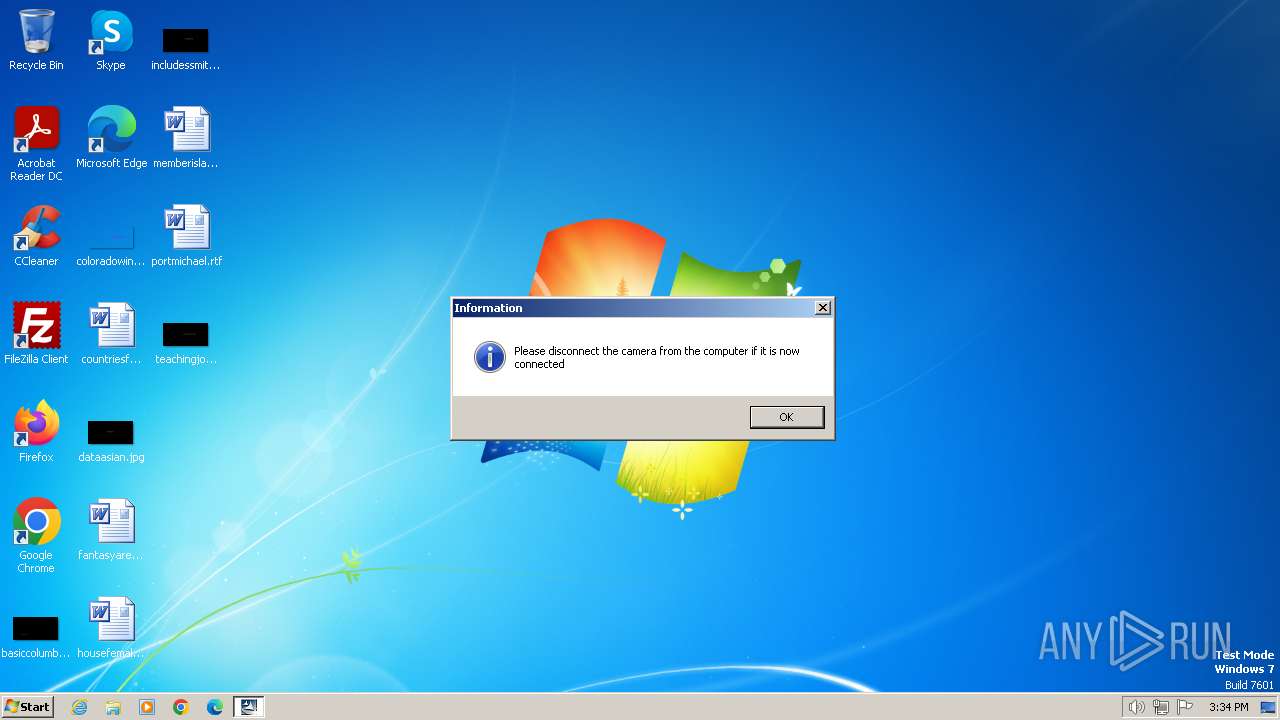Click the Show desktop button
Viewport: 1280px width, 720px height.
pos(1268,707)
